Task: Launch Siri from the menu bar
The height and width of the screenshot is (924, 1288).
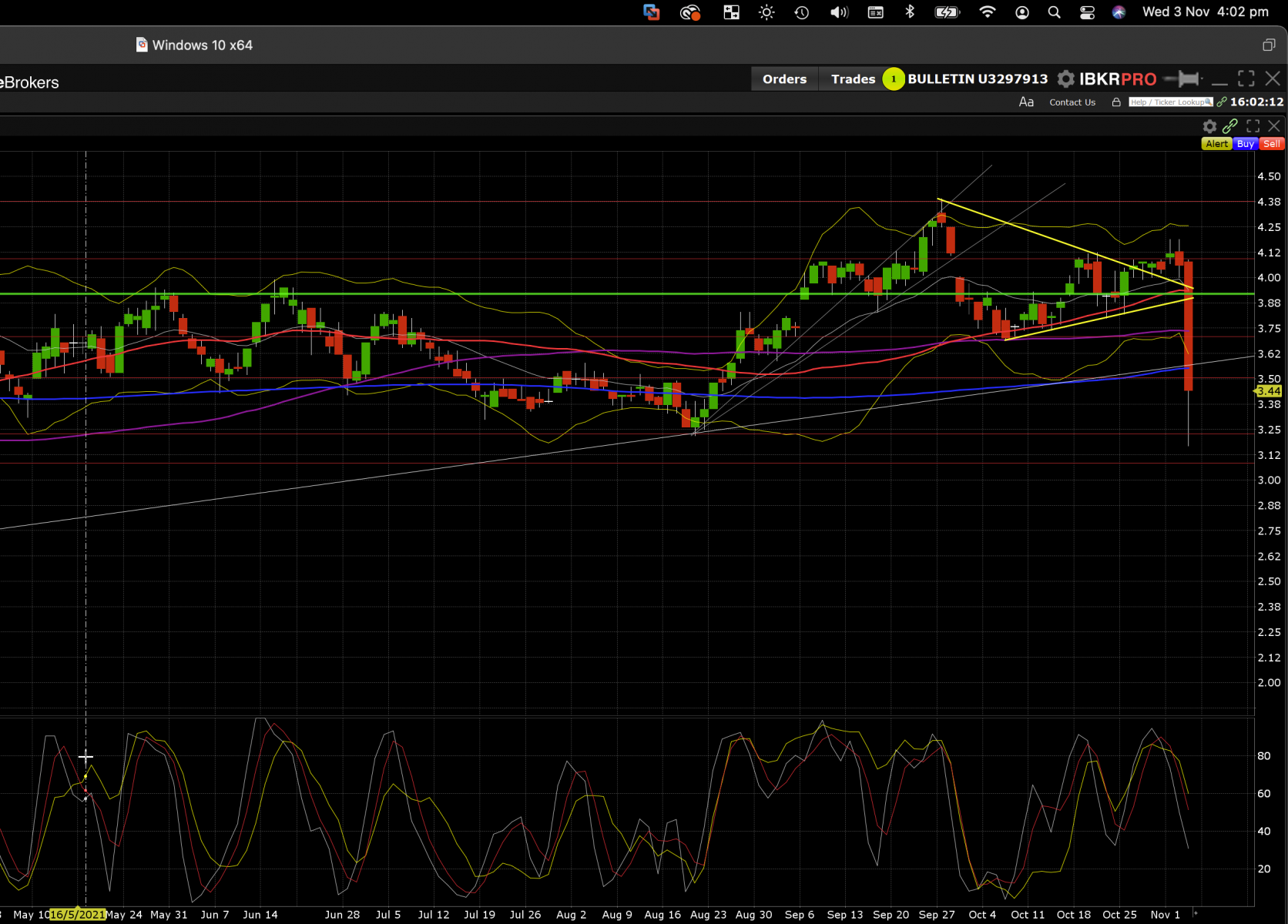Action: click(x=1119, y=12)
